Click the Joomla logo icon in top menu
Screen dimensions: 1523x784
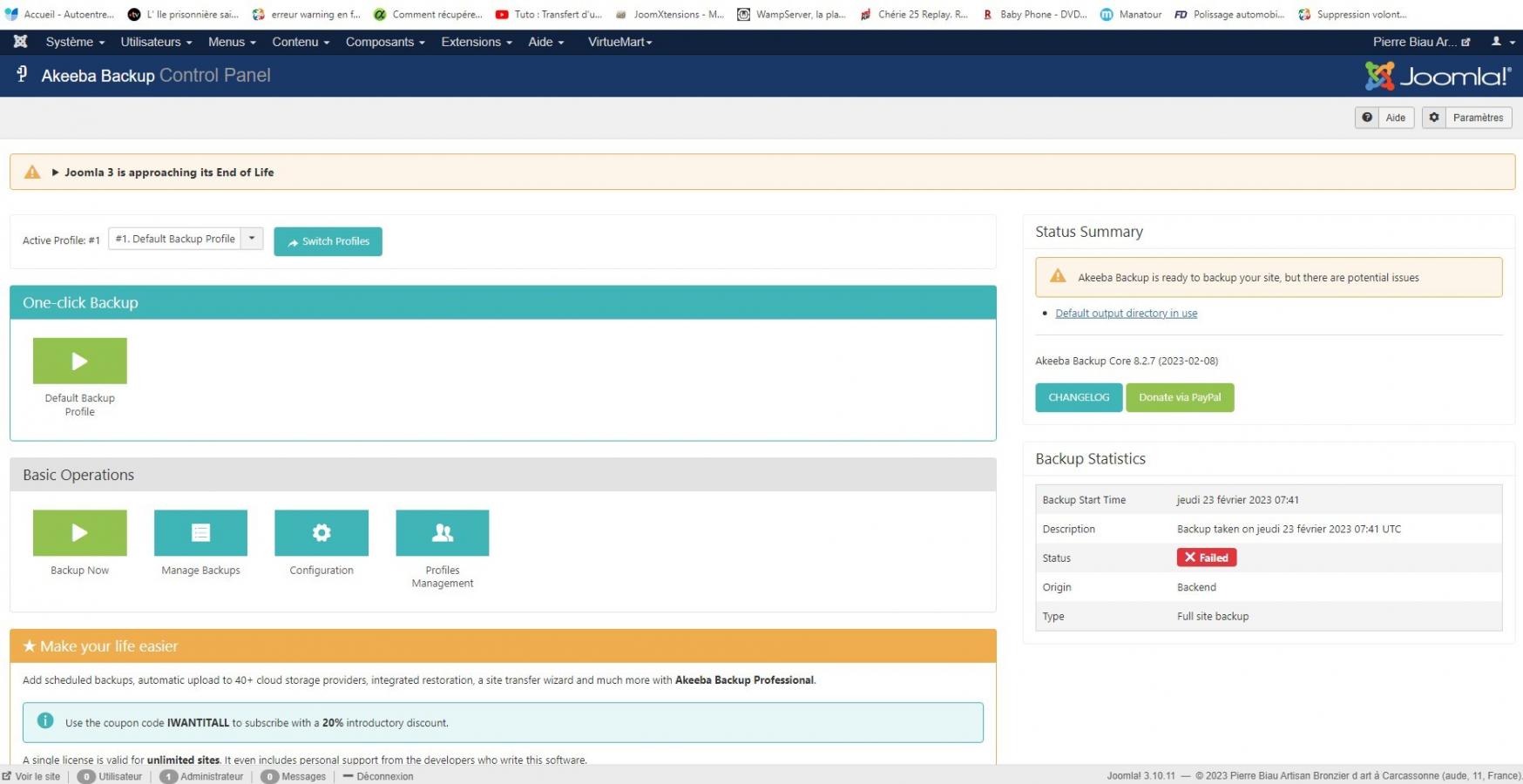pyautogui.click(x=21, y=42)
